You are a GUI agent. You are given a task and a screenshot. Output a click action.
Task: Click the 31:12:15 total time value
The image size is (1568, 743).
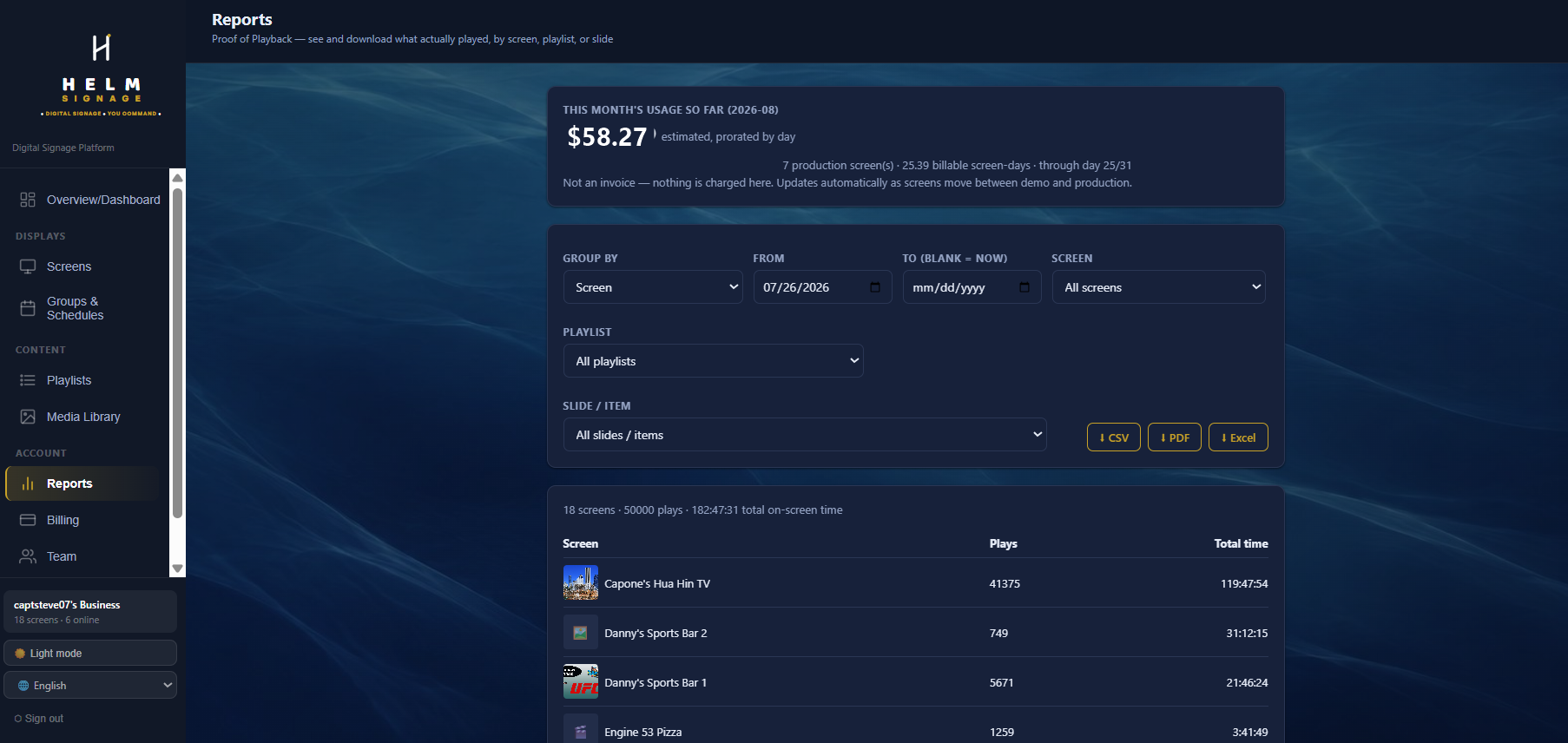1247,633
